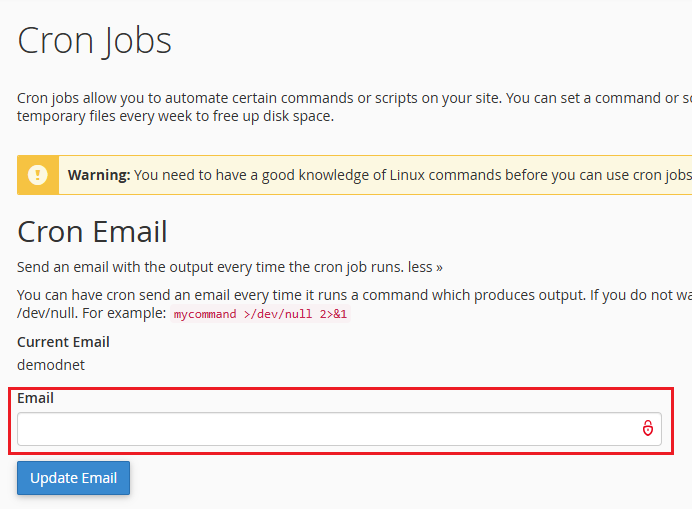Click the bold "Warning:" label

pyautogui.click(x=99, y=175)
